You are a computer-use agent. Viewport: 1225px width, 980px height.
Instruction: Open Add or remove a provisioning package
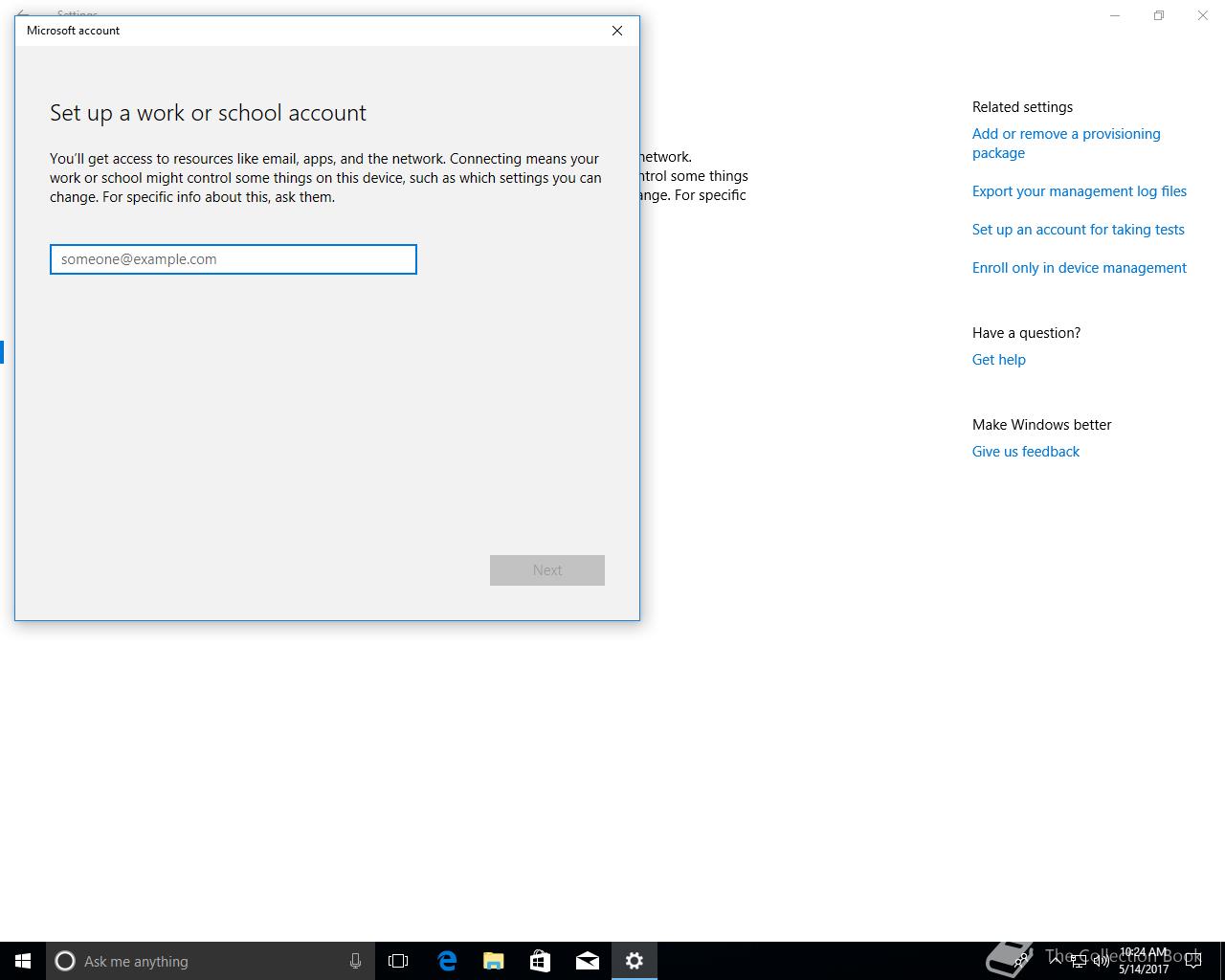1066,144
